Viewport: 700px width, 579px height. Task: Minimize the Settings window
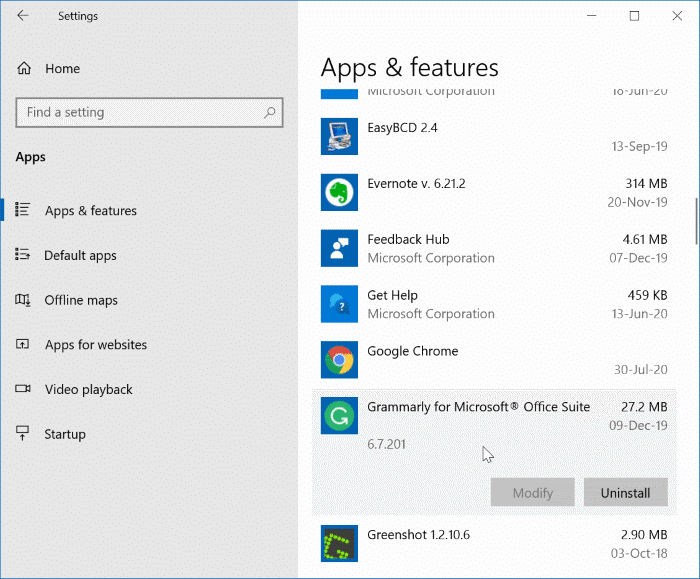[592, 16]
